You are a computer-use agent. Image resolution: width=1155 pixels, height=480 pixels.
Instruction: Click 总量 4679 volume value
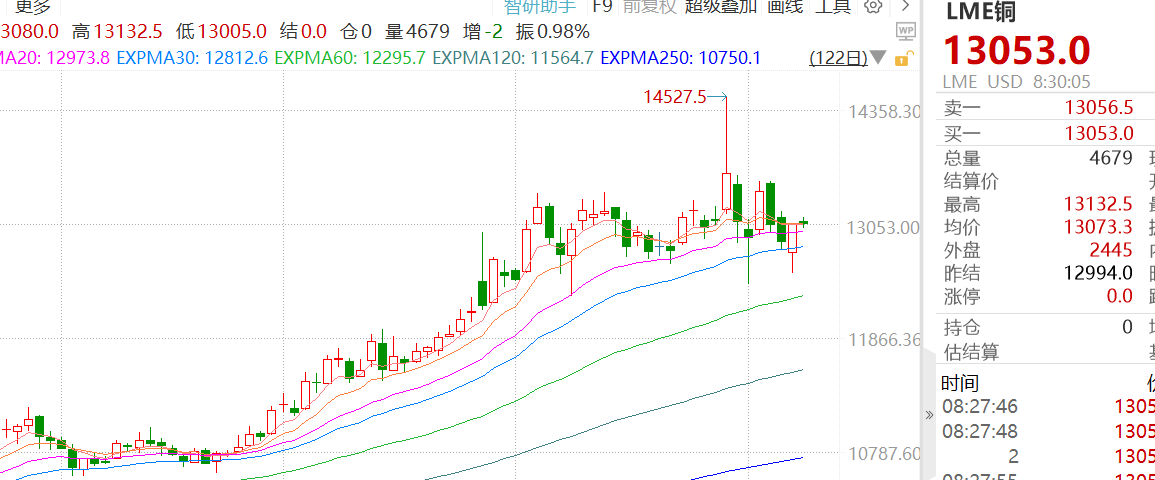[1111, 158]
